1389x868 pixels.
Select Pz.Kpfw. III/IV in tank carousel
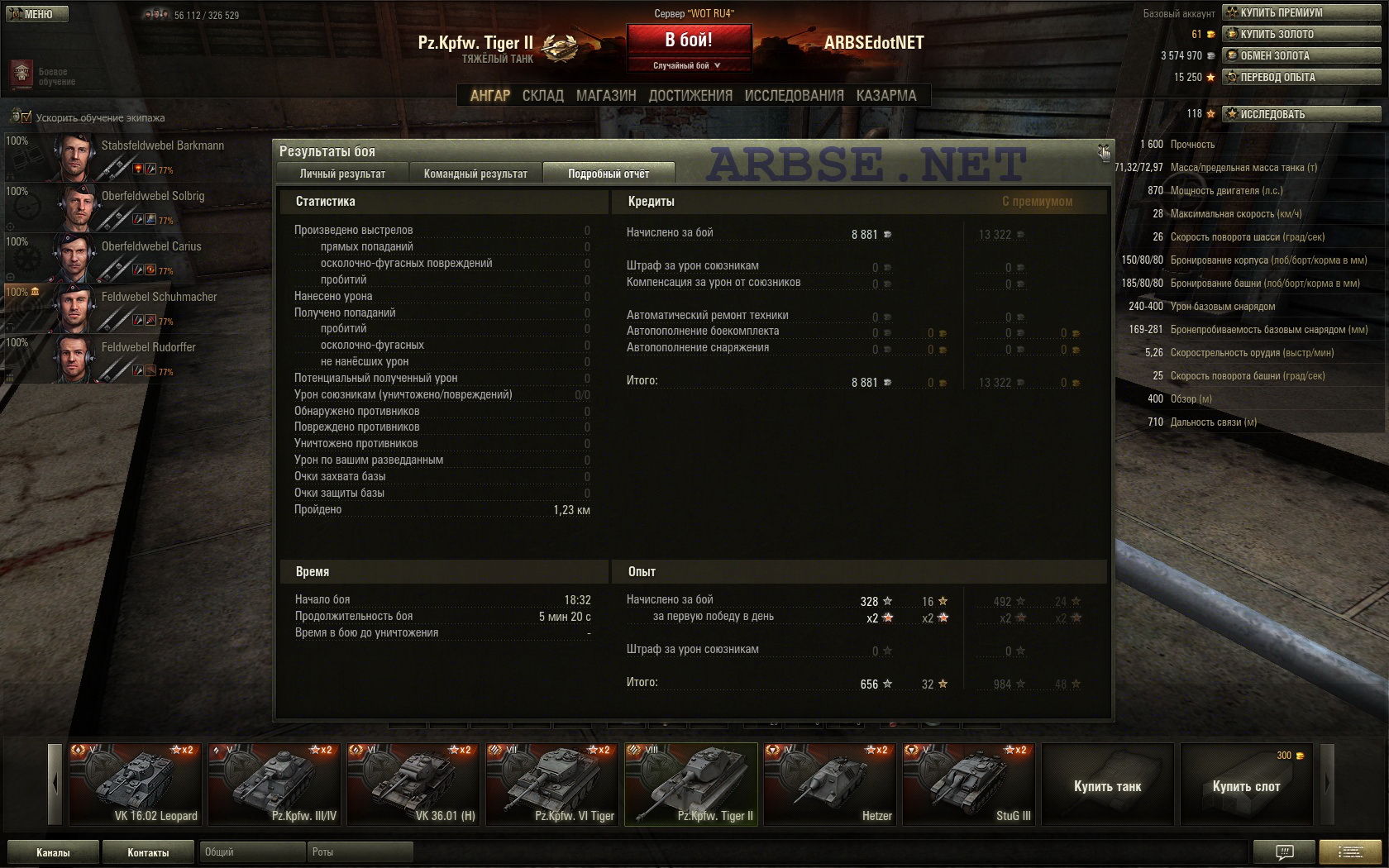click(274, 784)
